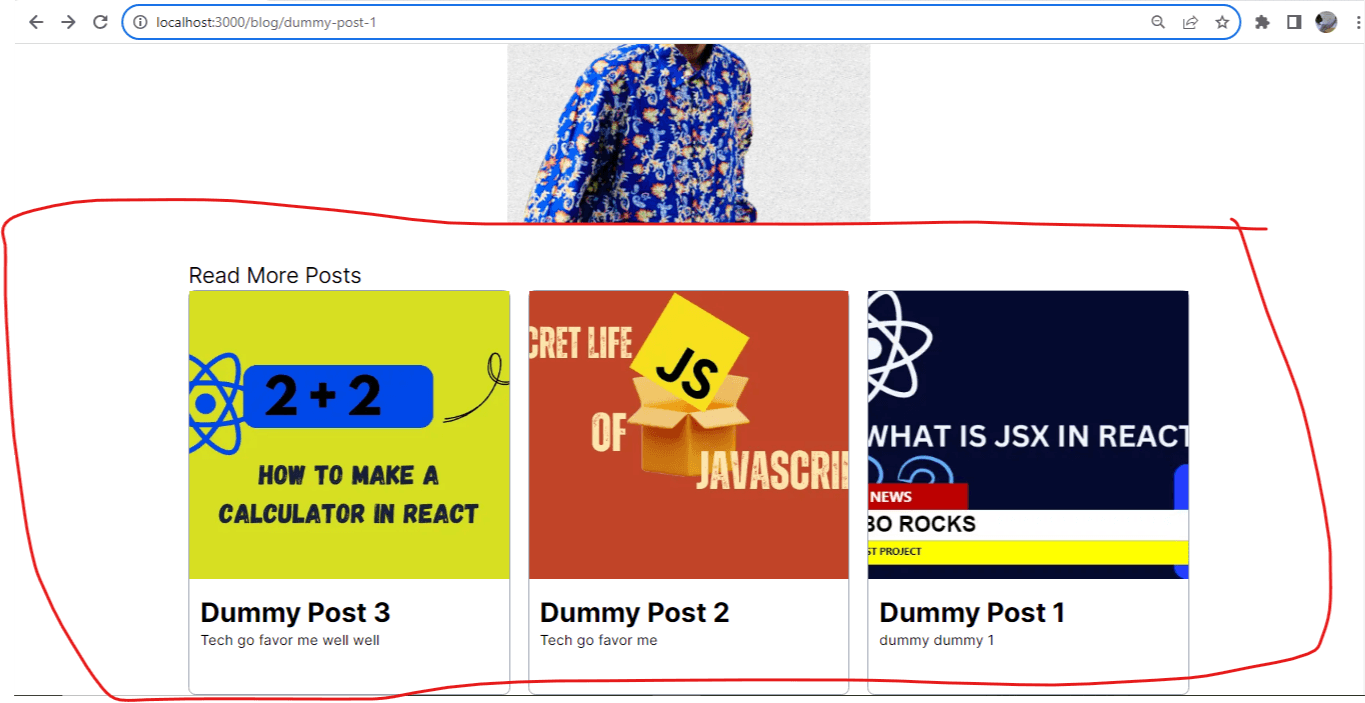Open the Dummy Post 2 link

pos(634,612)
